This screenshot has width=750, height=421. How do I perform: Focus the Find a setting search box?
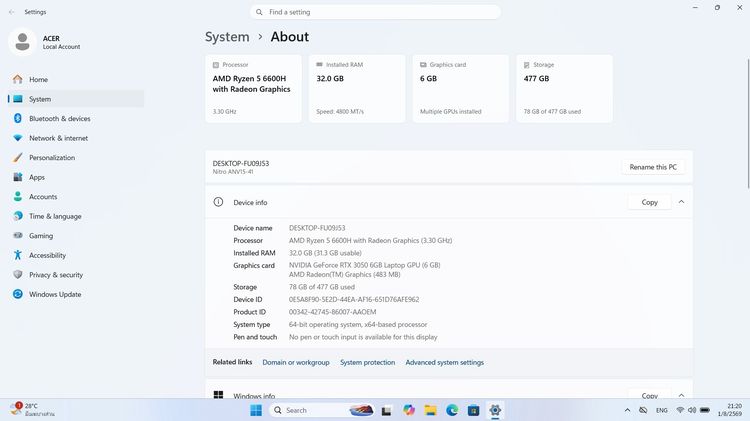[x=375, y=12]
